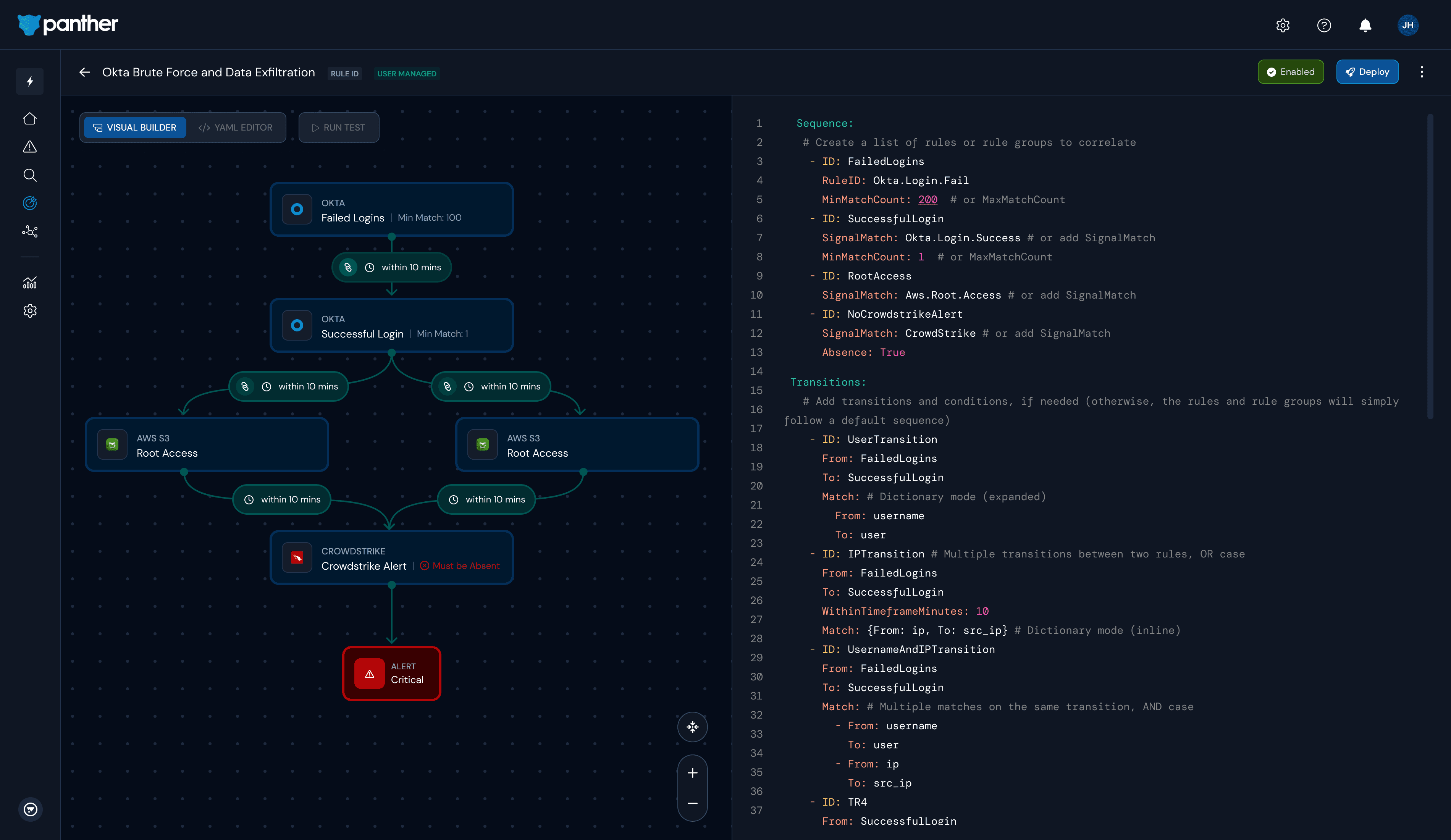The width and height of the screenshot is (1451, 840).
Task: Select the highlighted target icon in sidebar
Action: point(30,203)
